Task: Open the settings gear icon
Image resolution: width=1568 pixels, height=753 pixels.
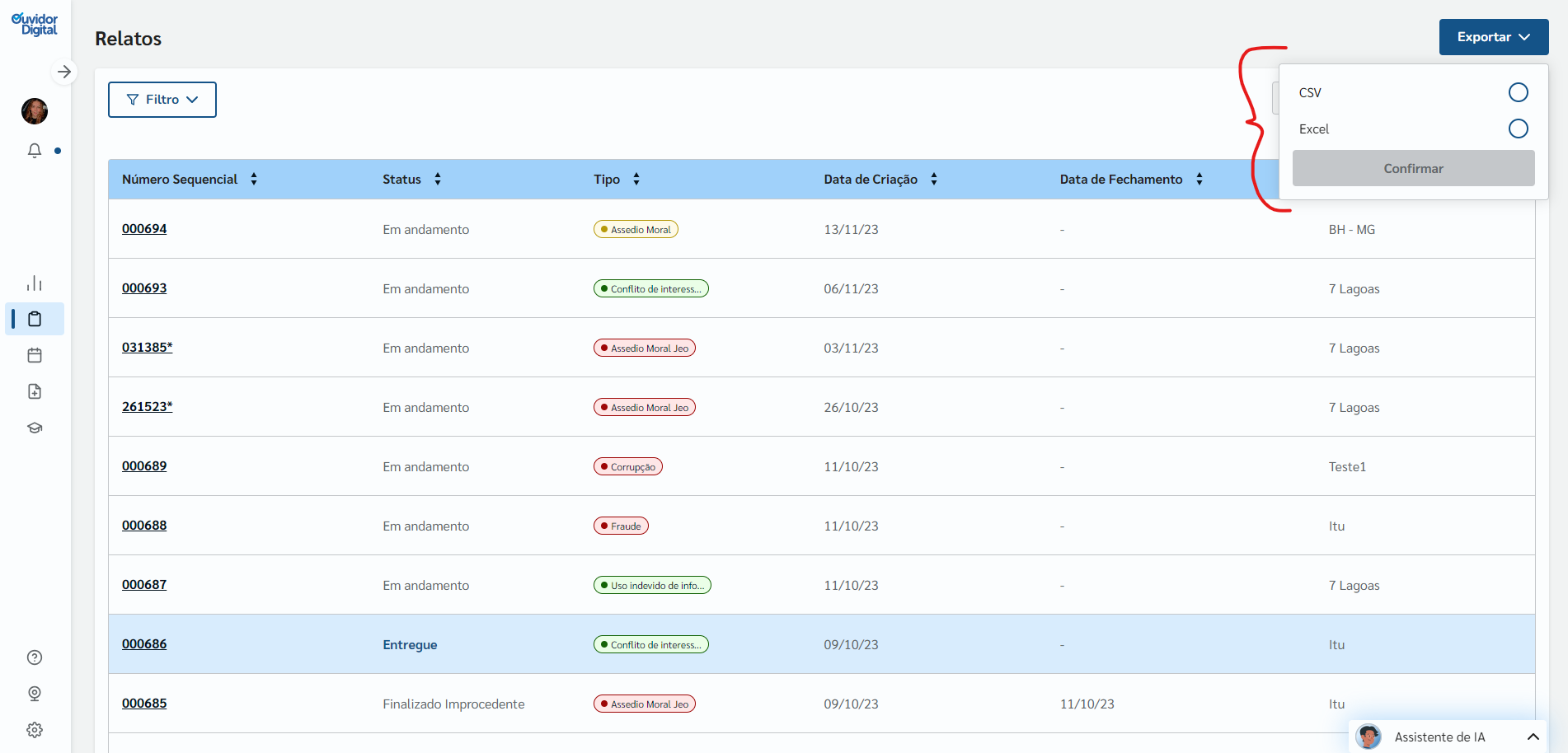Action: [x=35, y=730]
